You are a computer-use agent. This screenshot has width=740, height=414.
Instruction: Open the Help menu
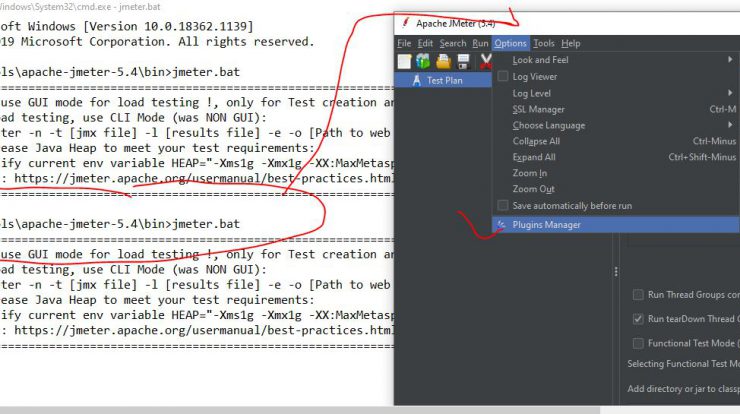click(x=571, y=43)
